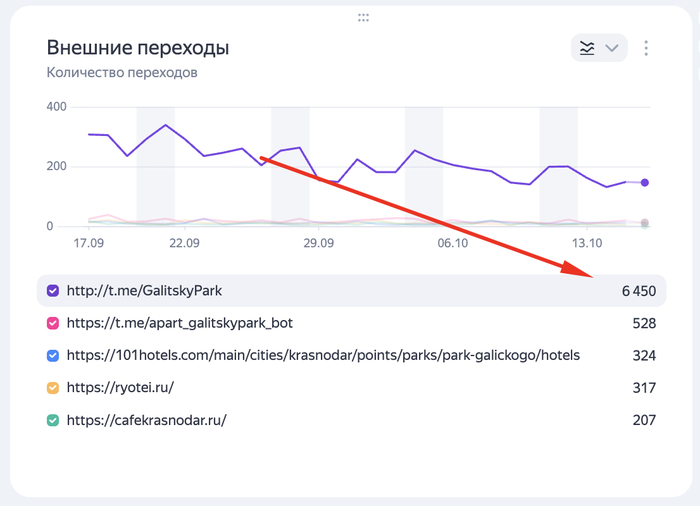
Task: Disable the 101hotels.com series checkbox
Action: 53,355
